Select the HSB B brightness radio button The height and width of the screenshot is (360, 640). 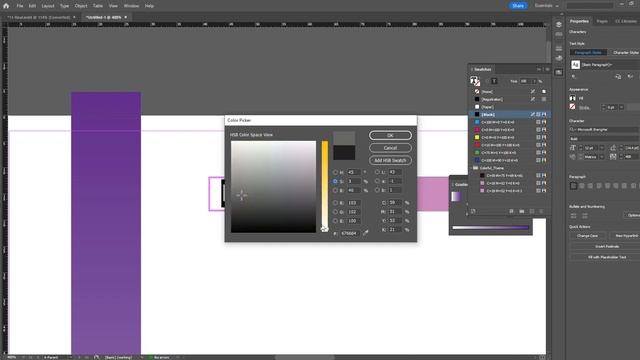coord(335,190)
